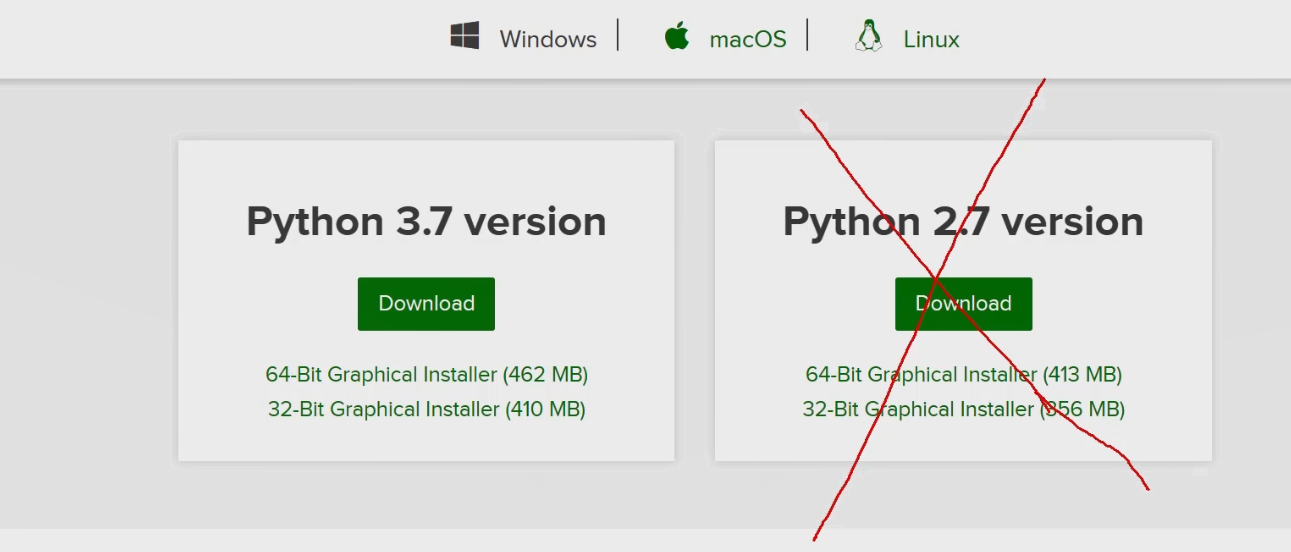Viewport: 1291px width, 552px height.
Task: Open Python 3.7 32-Bit Graphical Installer (410 MB)
Action: [427, 409]
